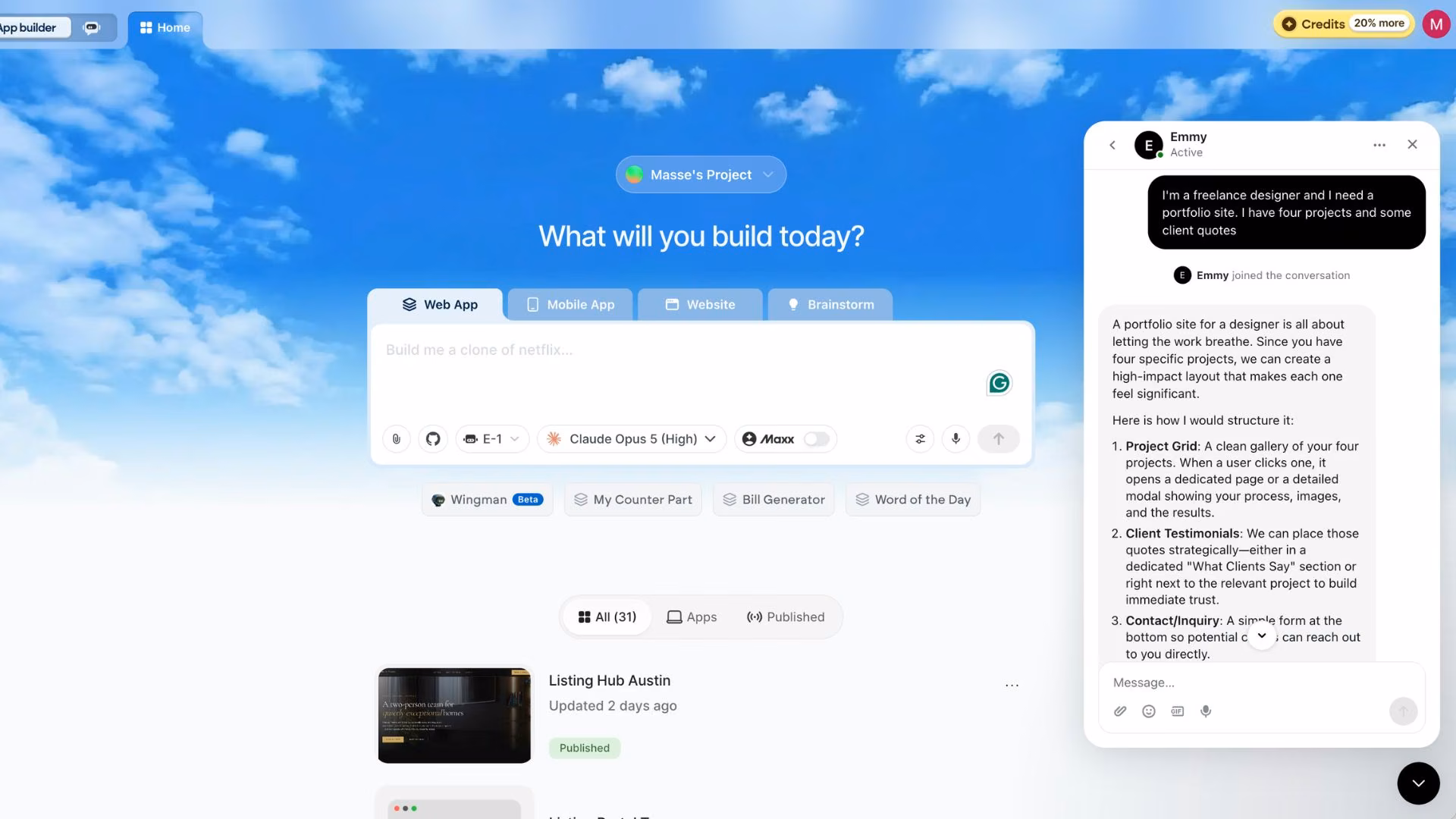
Task: Choose the My Counter Part suggestion
Action: [x=633, y=500]
